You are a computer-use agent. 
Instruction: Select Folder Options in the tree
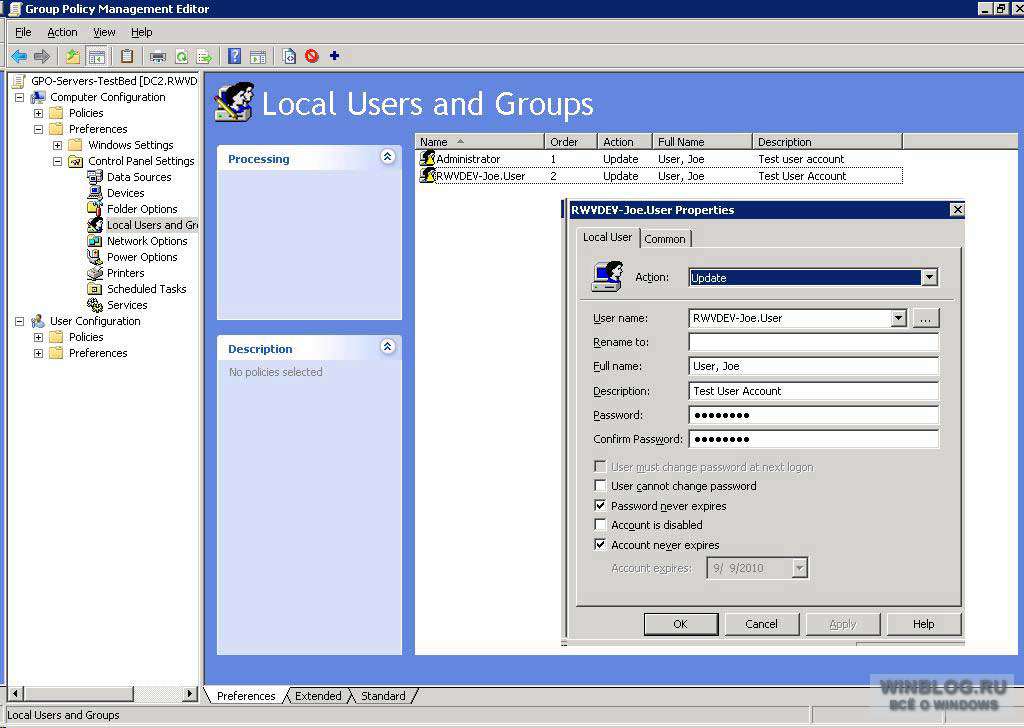(x=142, y=209)
